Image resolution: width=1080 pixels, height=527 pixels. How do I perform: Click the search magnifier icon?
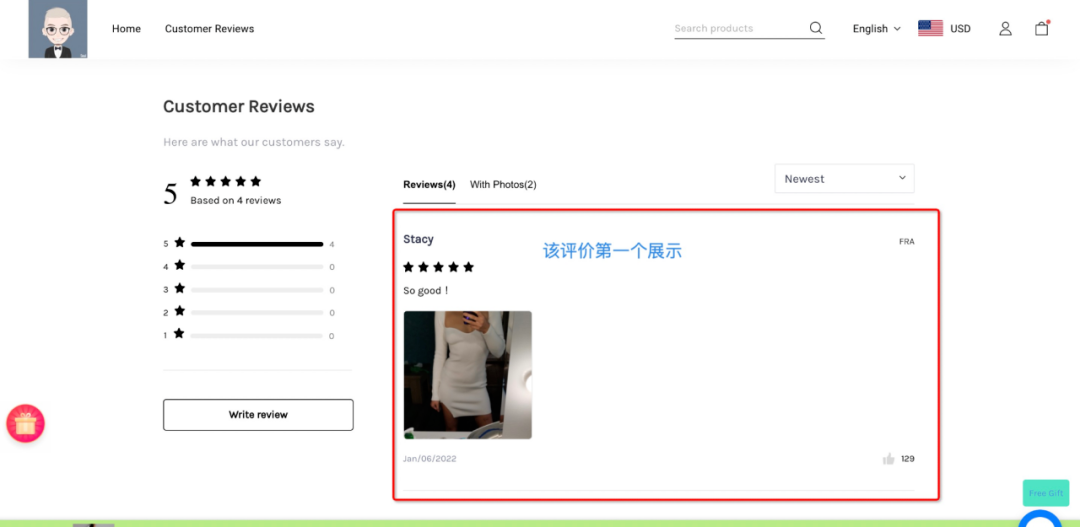coord(816,28)
